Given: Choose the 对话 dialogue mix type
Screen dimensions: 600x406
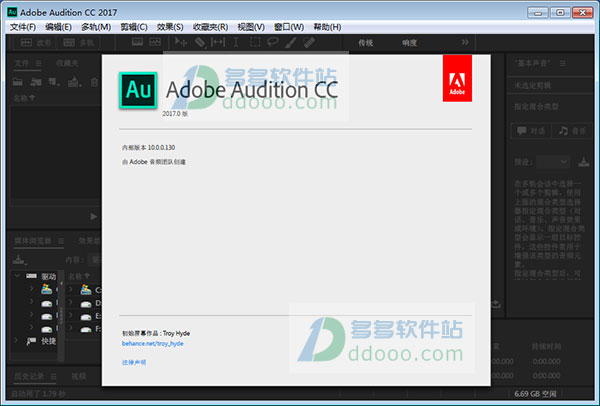Looking at the screenshot, I should (531, 131).
